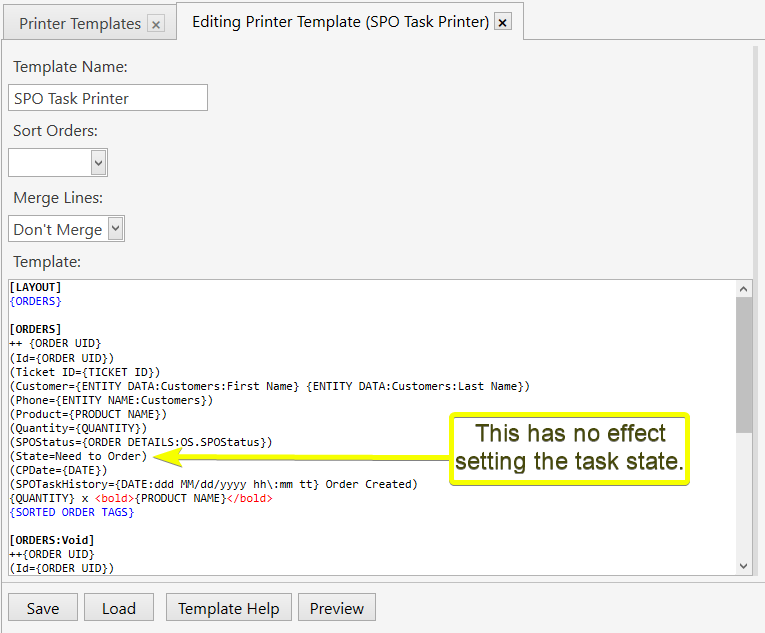Click the (Product={PRODUCT NAME}) line
The width and height of the screenshot is (765, 633).
tap(88, 414)
